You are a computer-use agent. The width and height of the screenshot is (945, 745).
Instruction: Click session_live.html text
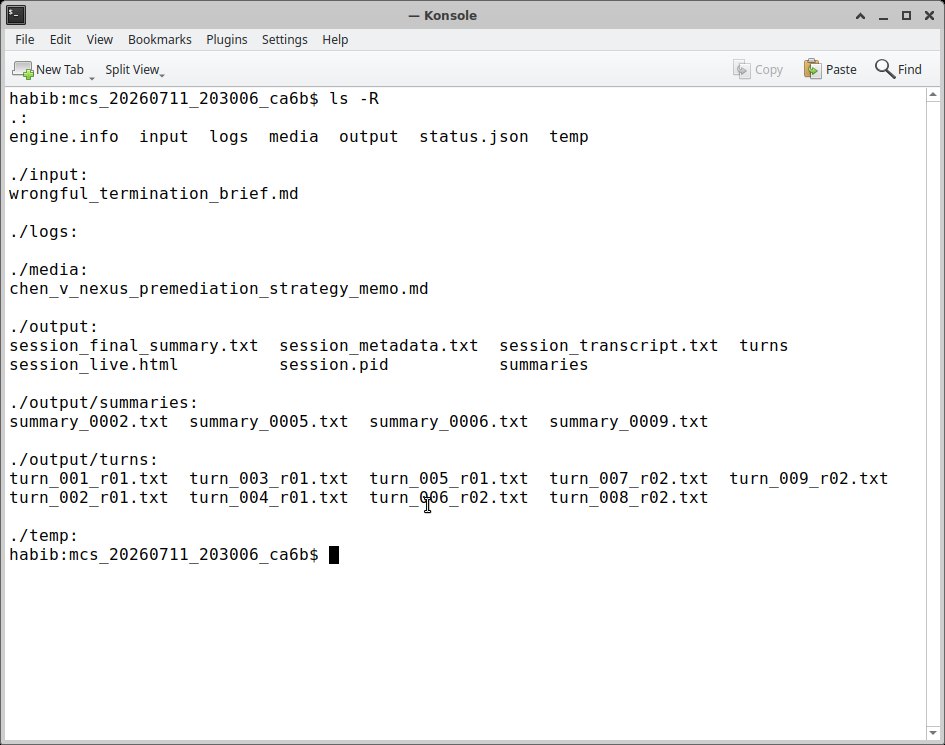click(93, 365)
